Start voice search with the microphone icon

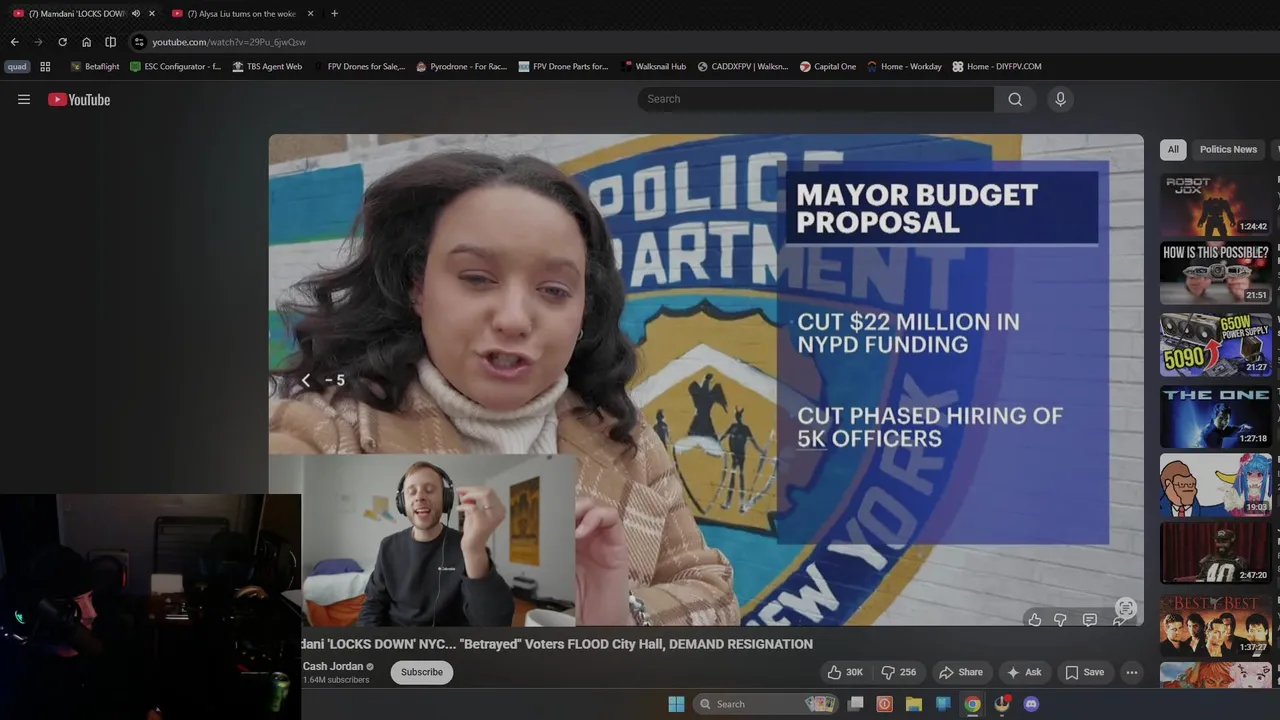pos(1060,99)
